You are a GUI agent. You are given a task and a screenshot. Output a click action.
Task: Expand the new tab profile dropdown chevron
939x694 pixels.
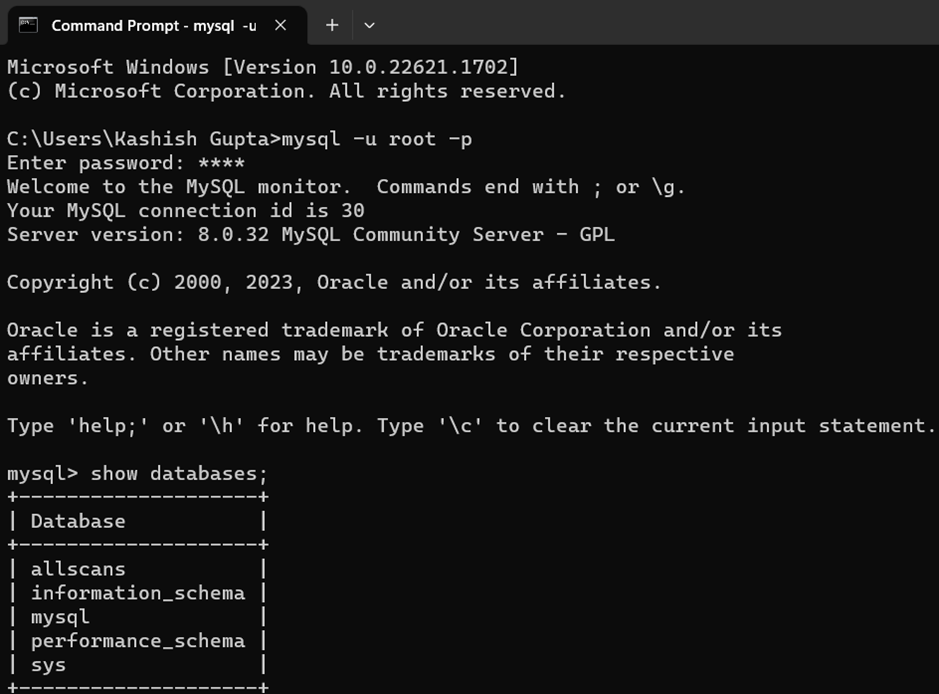(x=369, y=25)
